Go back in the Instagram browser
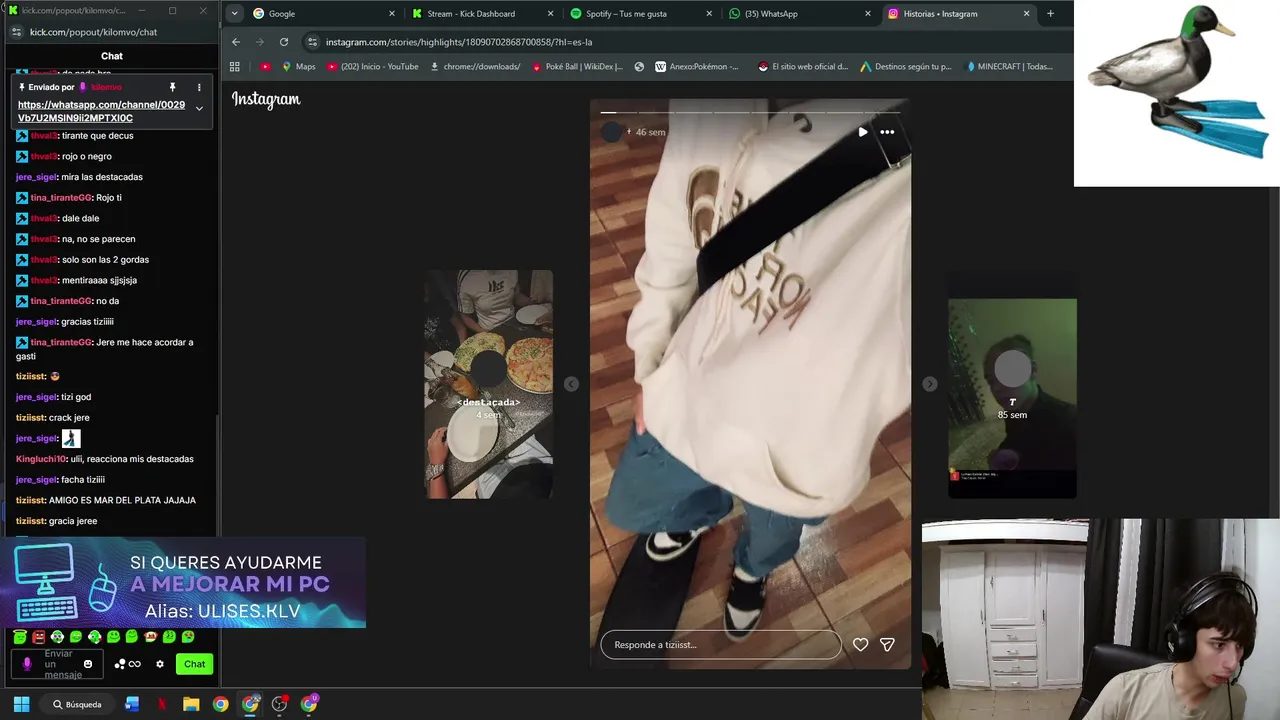1280x720 pixels. point(236,42)
